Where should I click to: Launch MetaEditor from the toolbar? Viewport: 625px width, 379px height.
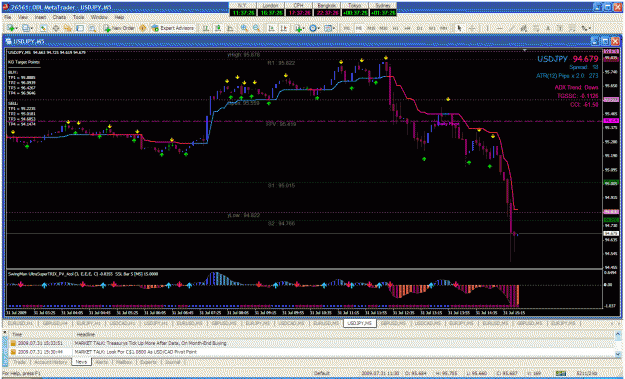click(x=142, y=28)
